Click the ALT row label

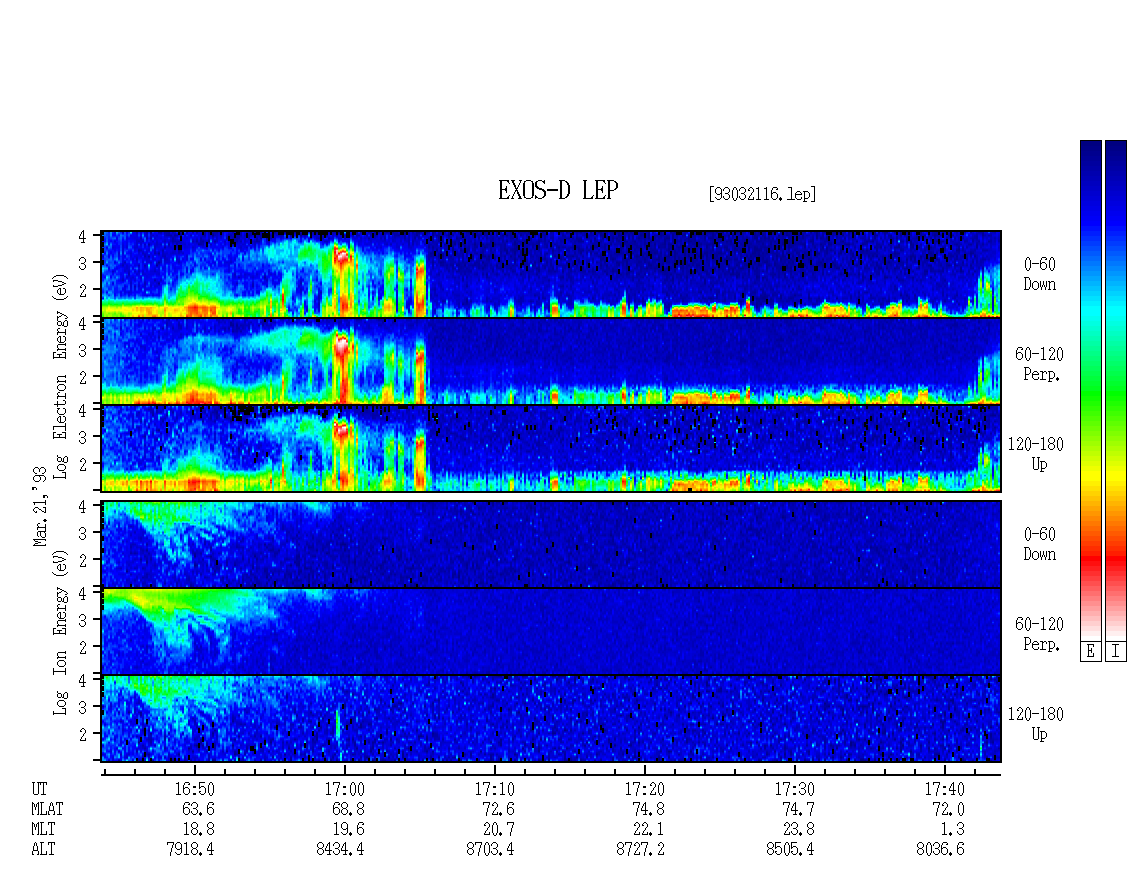click(x=43, y=849)
